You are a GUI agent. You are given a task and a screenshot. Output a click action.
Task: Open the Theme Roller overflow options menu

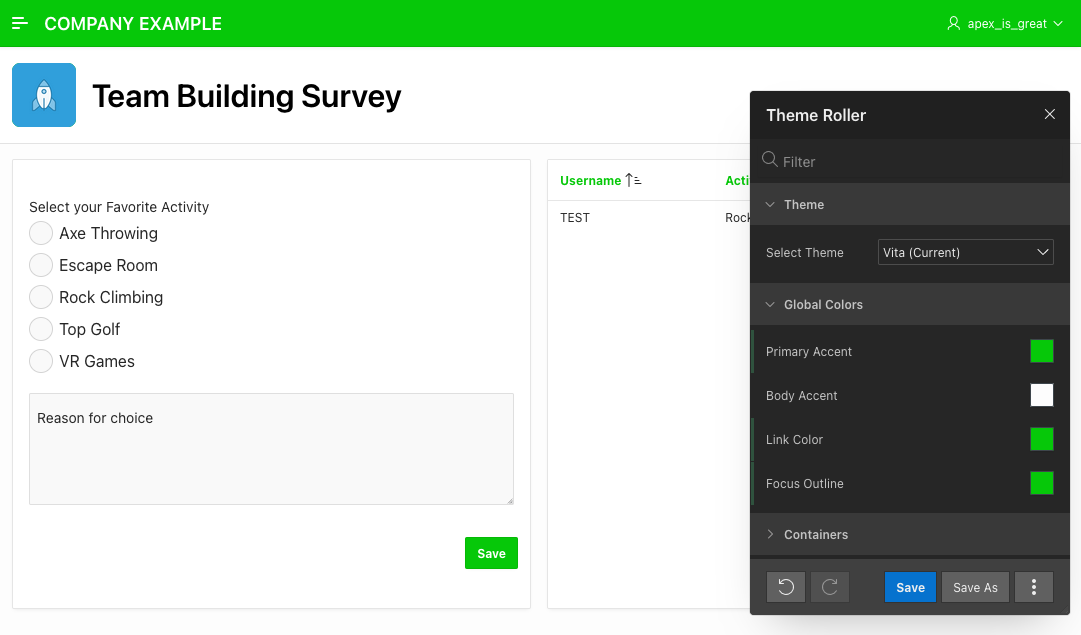[x=1034, y=587]
